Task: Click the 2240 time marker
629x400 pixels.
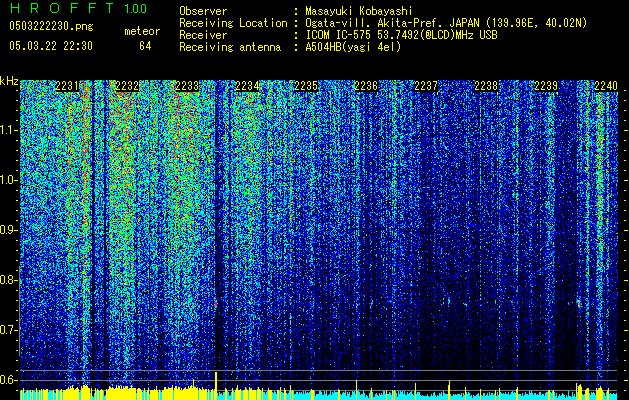Action: 606,86
